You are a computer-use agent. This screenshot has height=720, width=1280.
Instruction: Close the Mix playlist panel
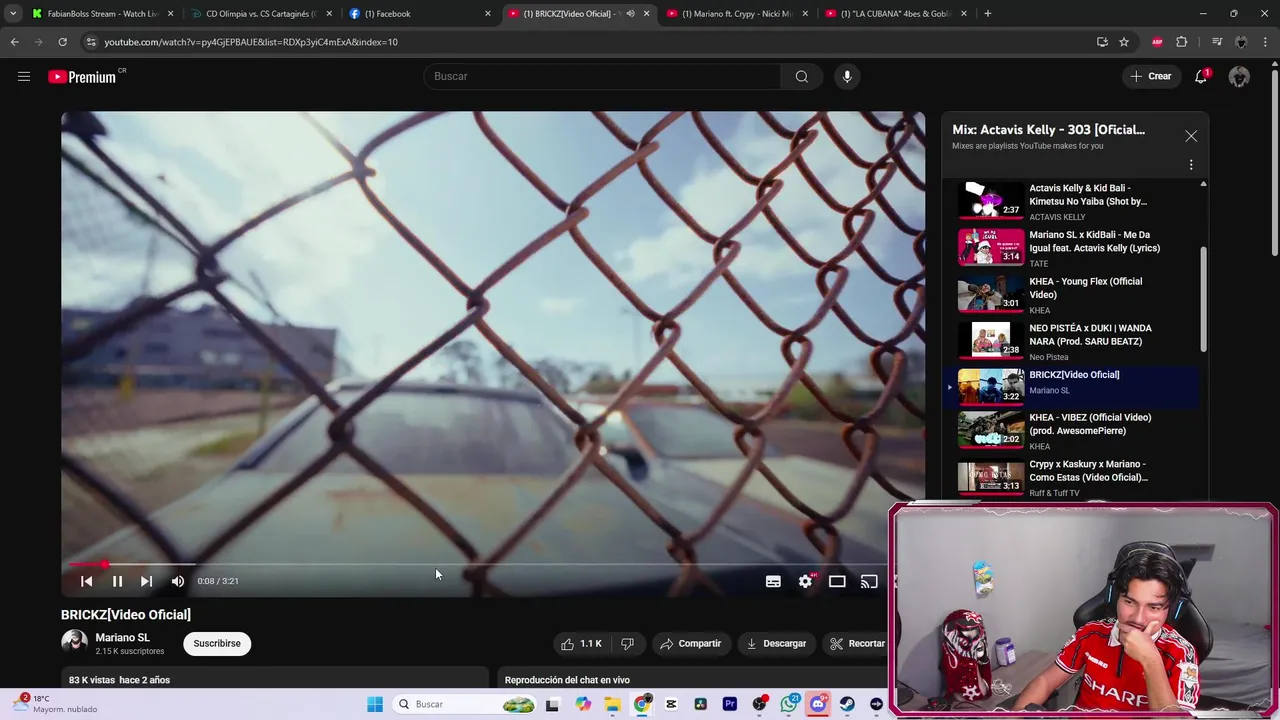point(1191,136)
